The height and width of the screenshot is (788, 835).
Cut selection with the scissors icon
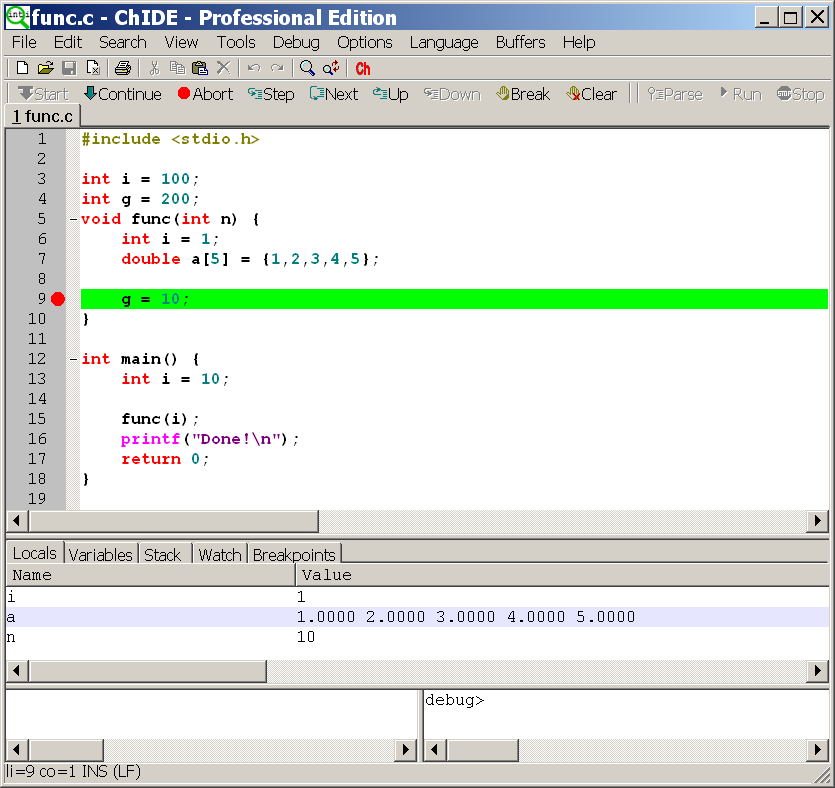coord(155,67)
